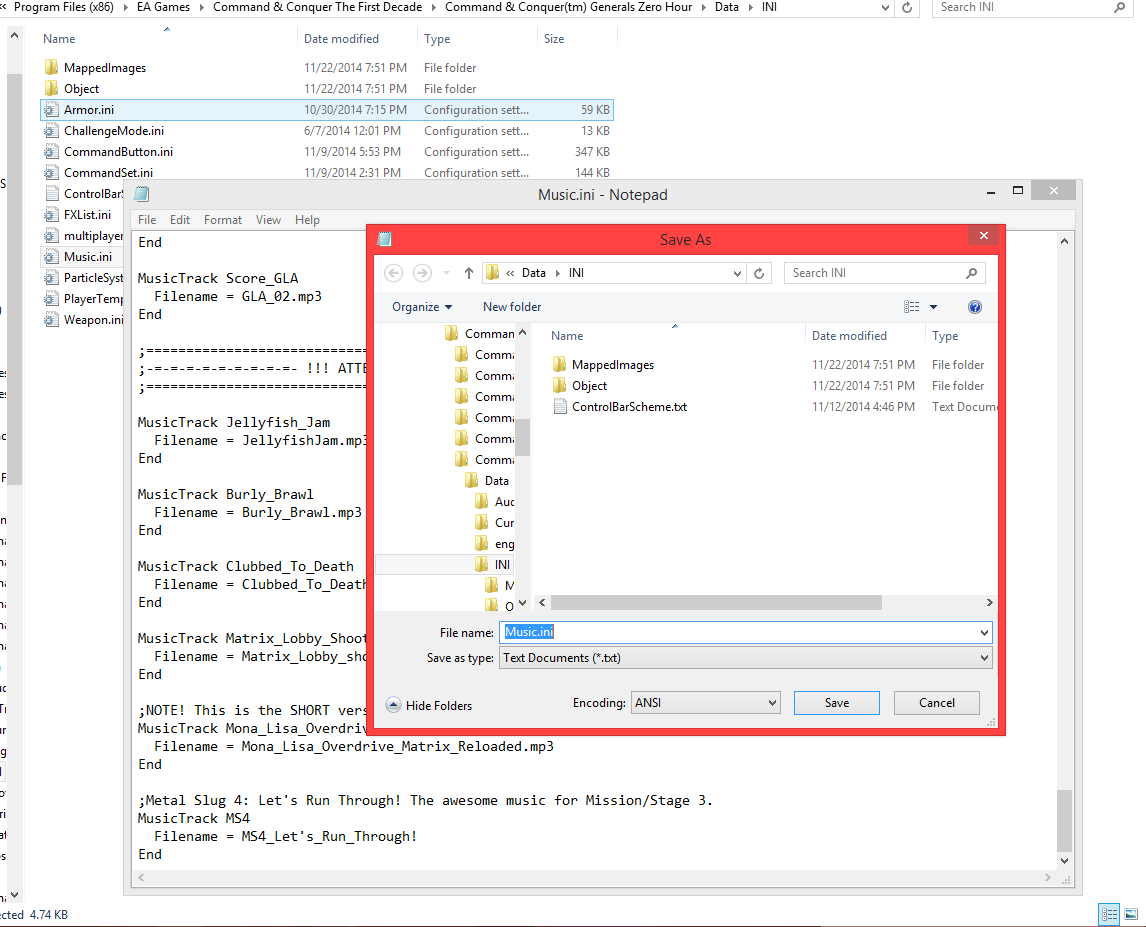The image size is (1146, 927).
Task: Click the Cancel button
Action: (x=937, y=703)
